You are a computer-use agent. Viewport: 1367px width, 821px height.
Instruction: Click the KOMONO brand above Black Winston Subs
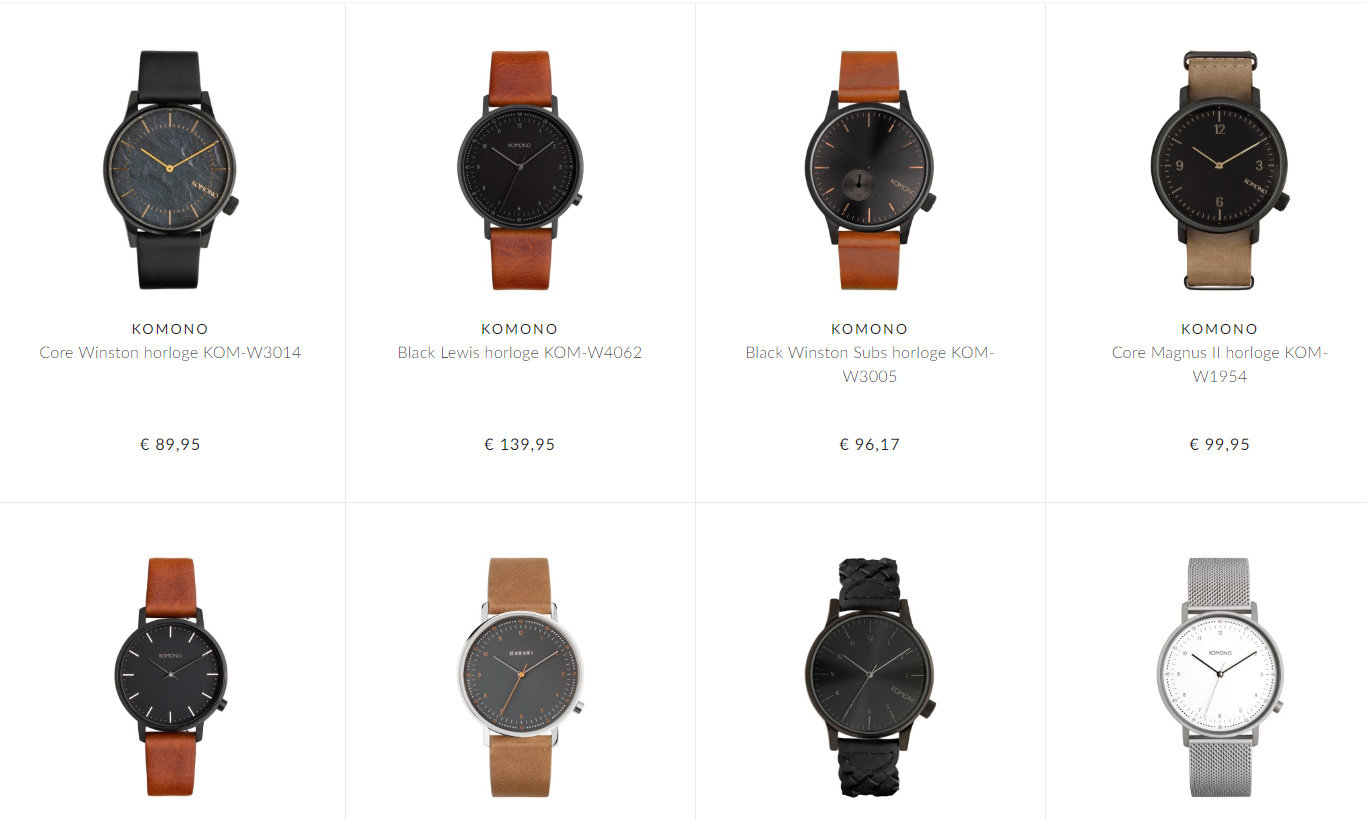(x=870, y=329)
